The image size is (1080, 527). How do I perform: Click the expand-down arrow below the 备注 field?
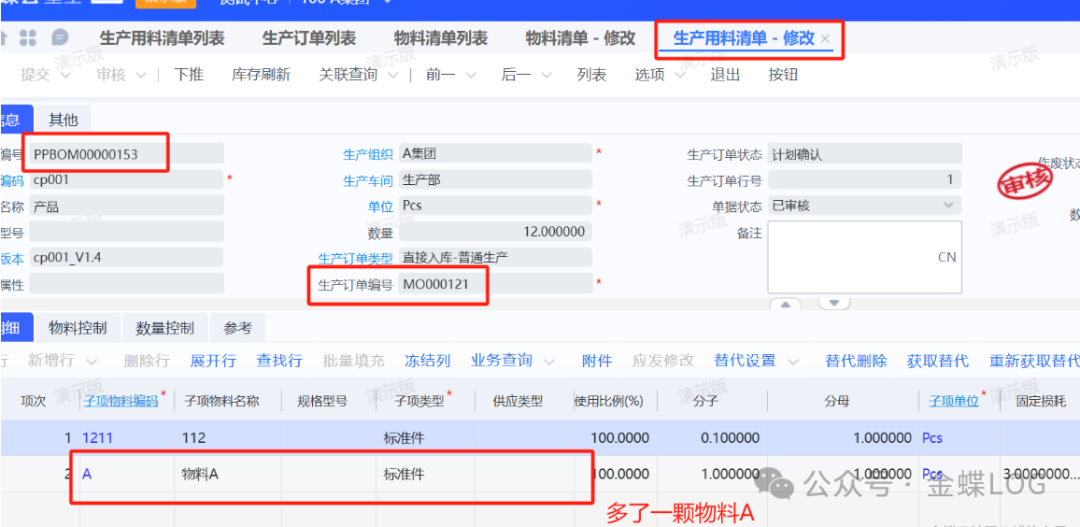(x=833, y=304)
